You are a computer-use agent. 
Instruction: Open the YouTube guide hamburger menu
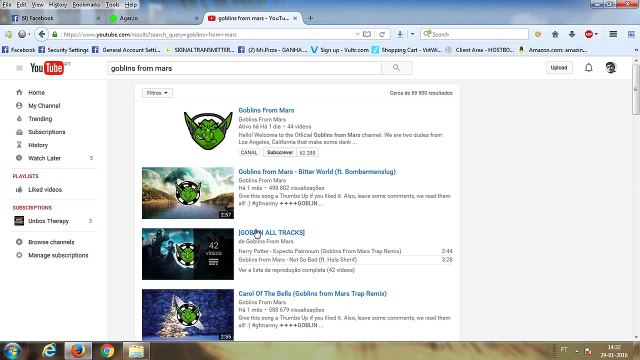pos(19,68)
